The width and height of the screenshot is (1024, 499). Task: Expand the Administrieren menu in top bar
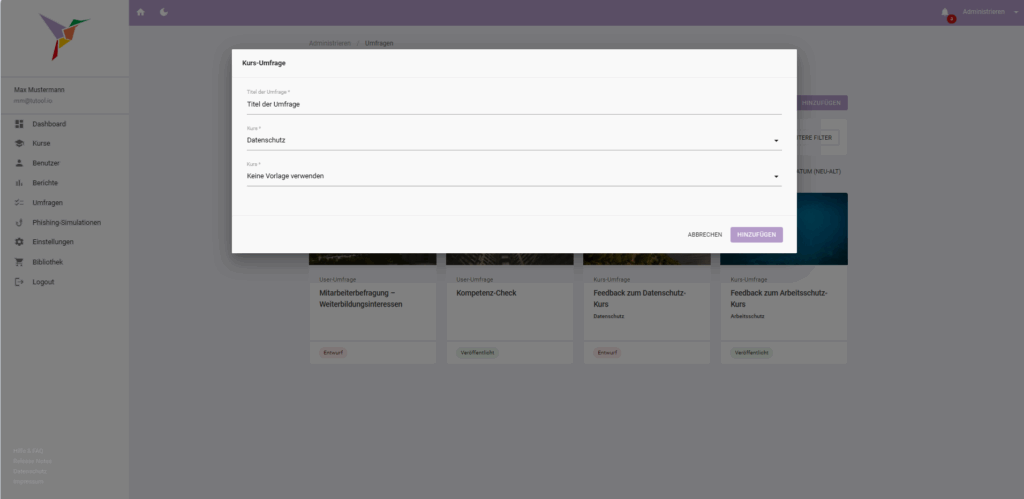(x=987, y=12)
